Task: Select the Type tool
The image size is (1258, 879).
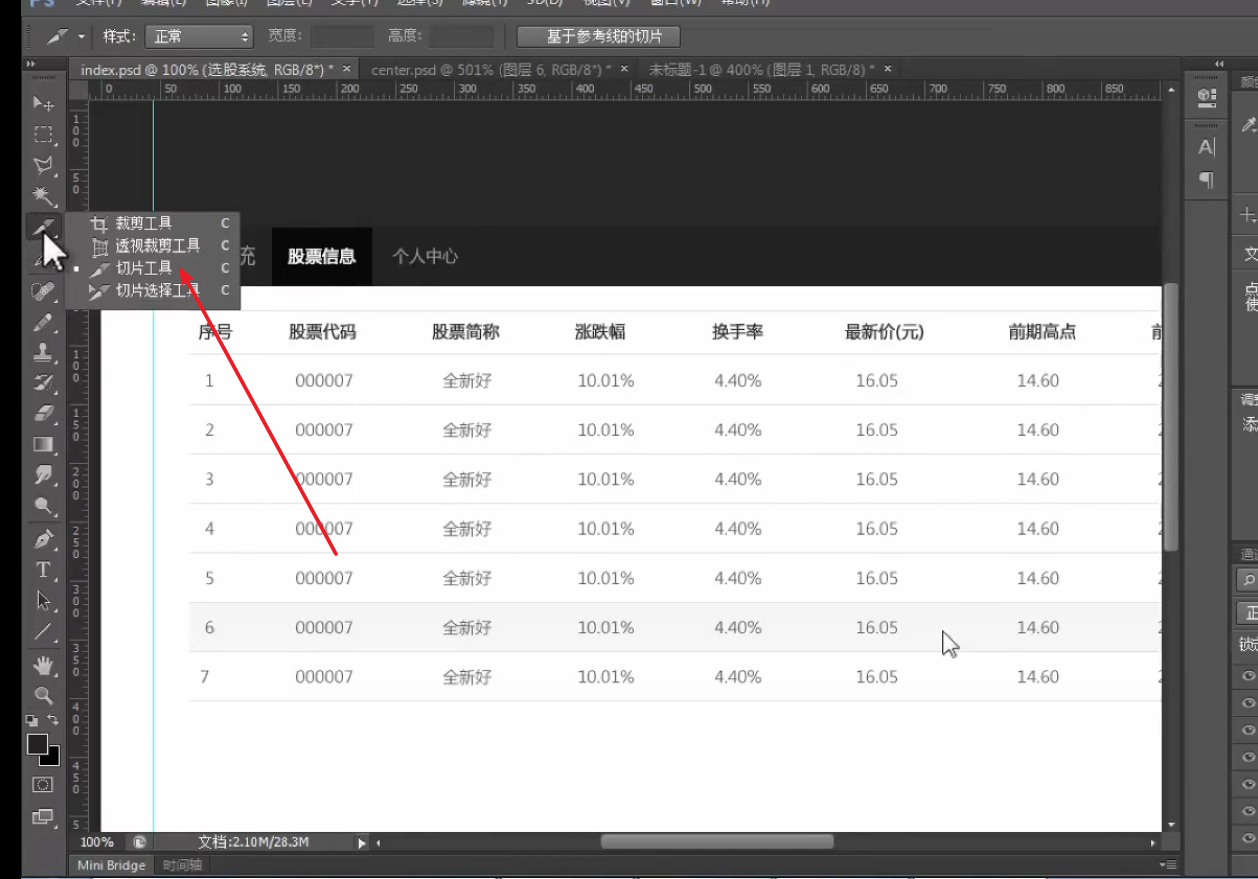Action: pos(43,570)
